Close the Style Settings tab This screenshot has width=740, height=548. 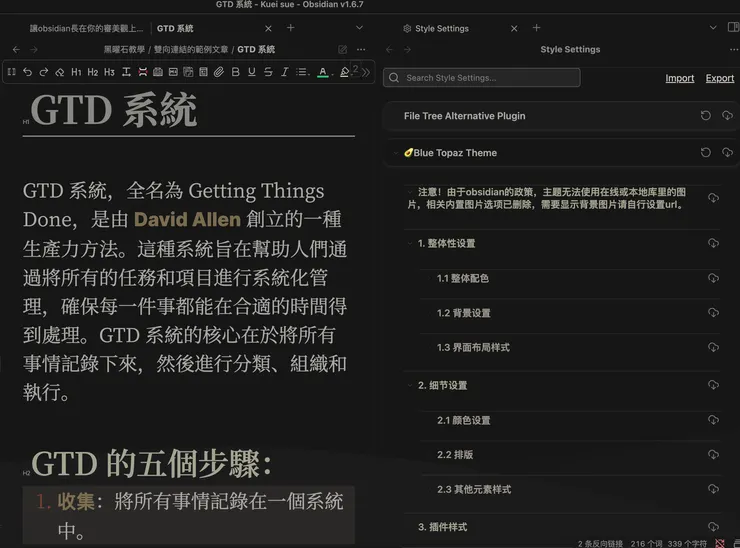[514, 28]
